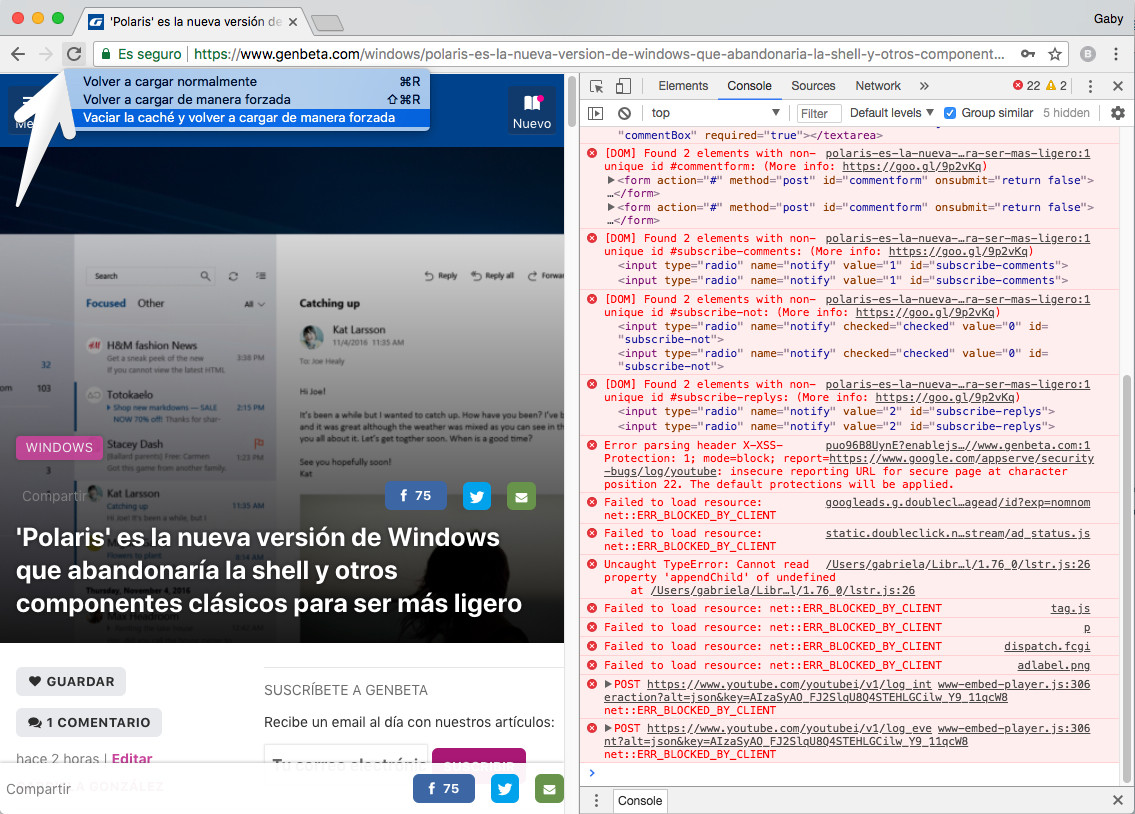Image resolution: width=1135 pixels, height=814 pixels.
Task: Open the customize DevTools three-dot menu
Action: click(x=1090, y=86)
